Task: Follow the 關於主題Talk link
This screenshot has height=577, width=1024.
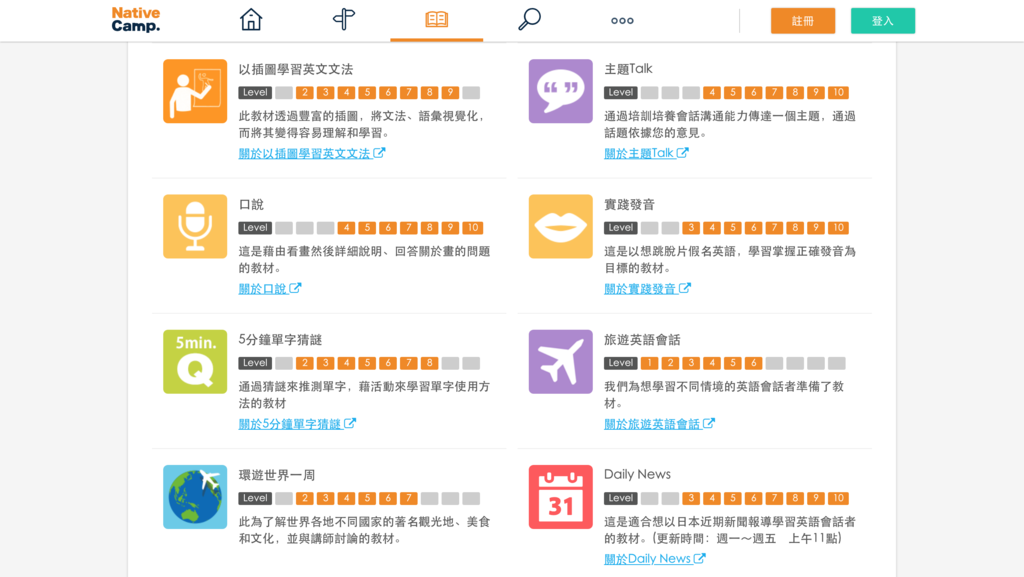Action: pos(646,153)
